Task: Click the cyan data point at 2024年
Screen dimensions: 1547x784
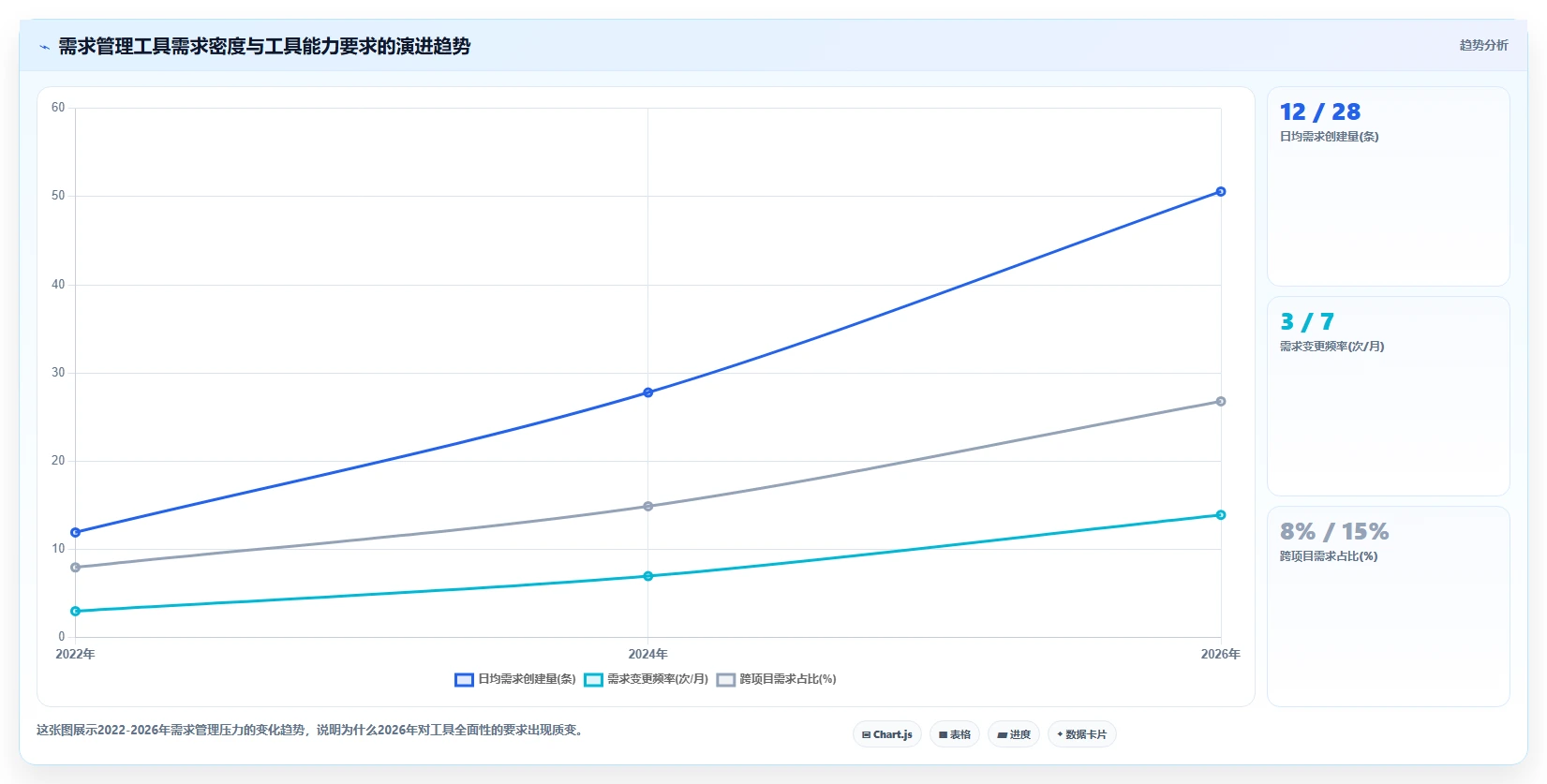Action: (648, 576)
